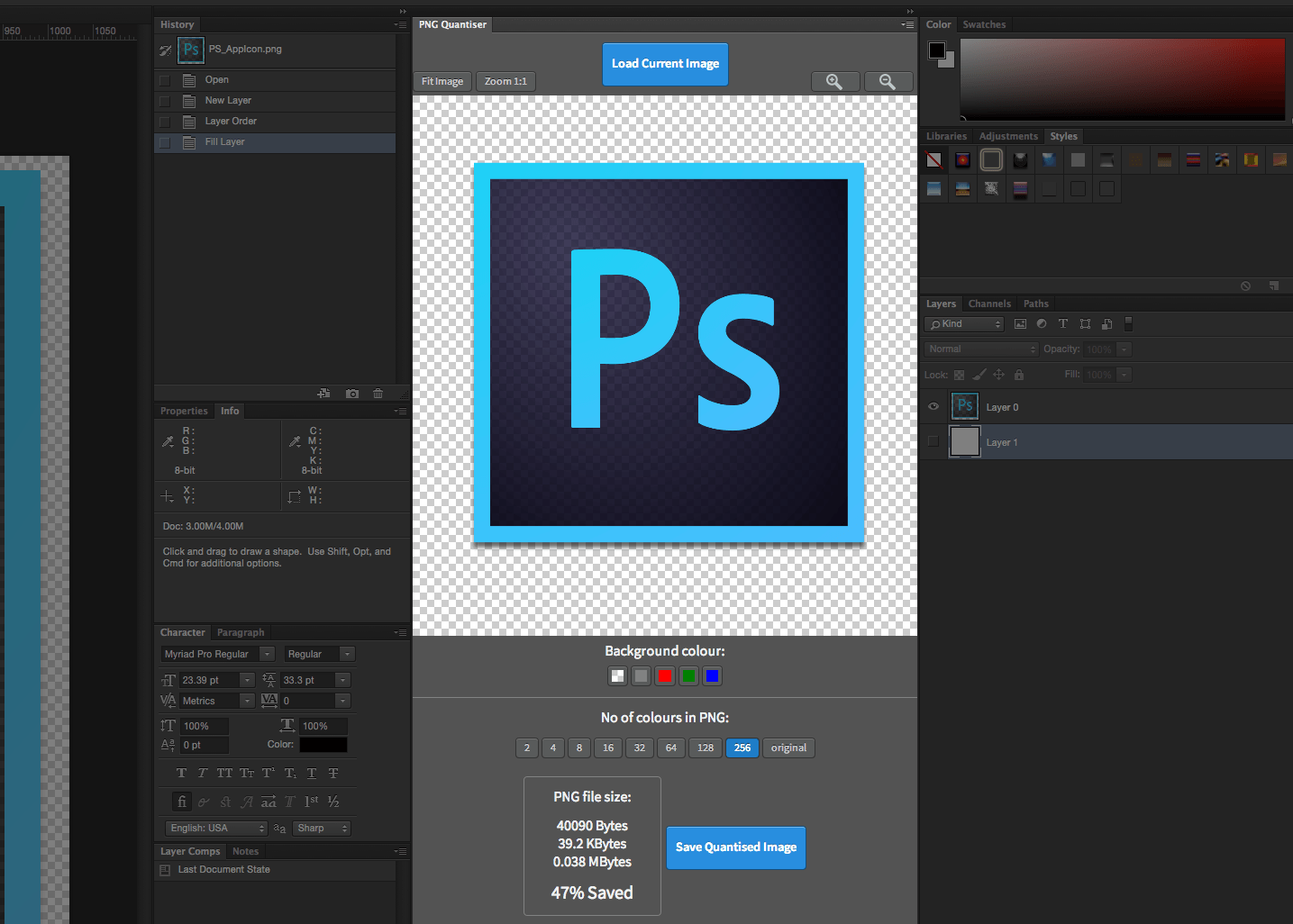Click Clear Style icon in Styles panel footer

[x=1245, y=285]
